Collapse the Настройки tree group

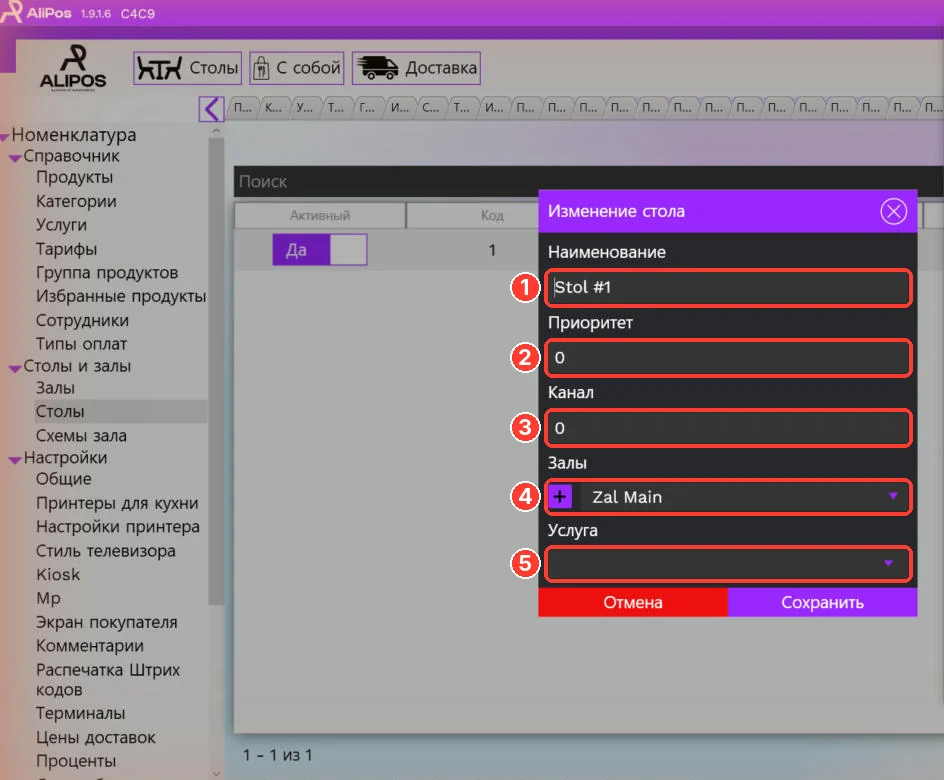point(16,460)
